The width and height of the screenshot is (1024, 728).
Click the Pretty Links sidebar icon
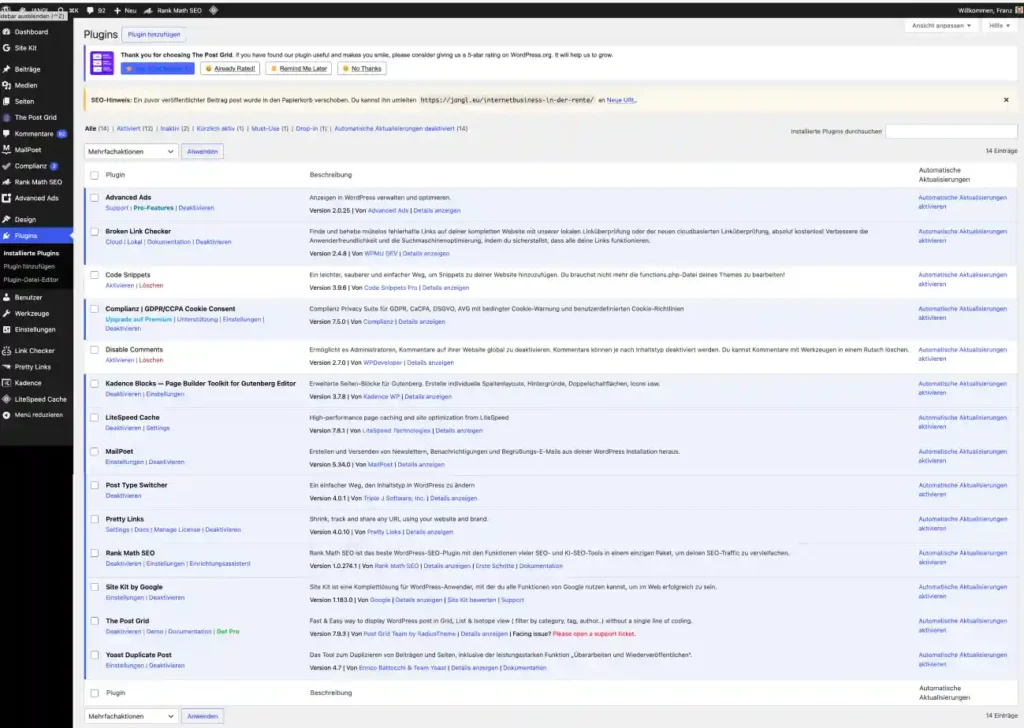pyautogui.click(x=7, y=367)
